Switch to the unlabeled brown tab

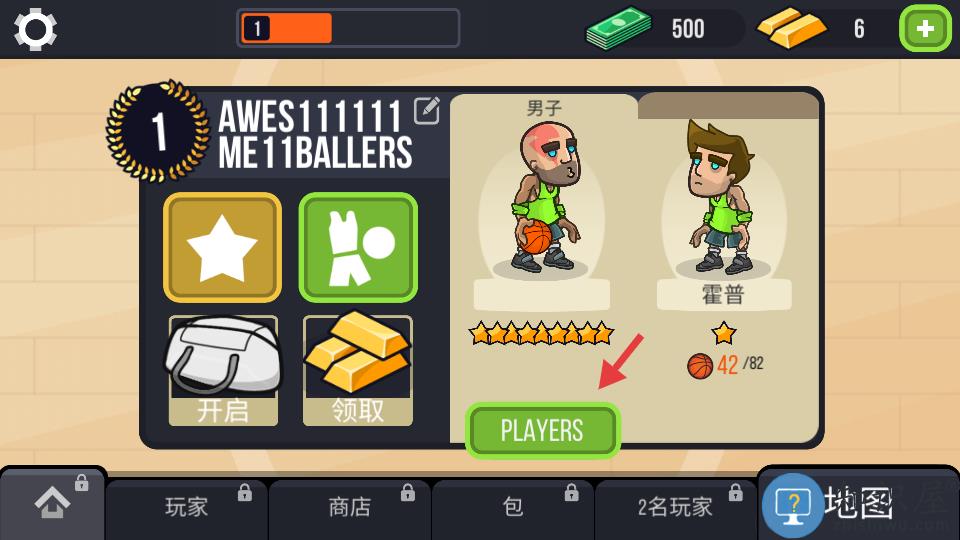[729, 106]
